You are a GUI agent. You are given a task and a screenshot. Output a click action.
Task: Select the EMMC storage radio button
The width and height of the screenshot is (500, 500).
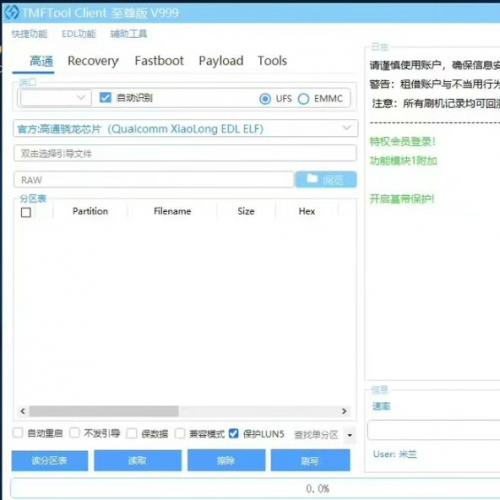click(x=303, y=99)
